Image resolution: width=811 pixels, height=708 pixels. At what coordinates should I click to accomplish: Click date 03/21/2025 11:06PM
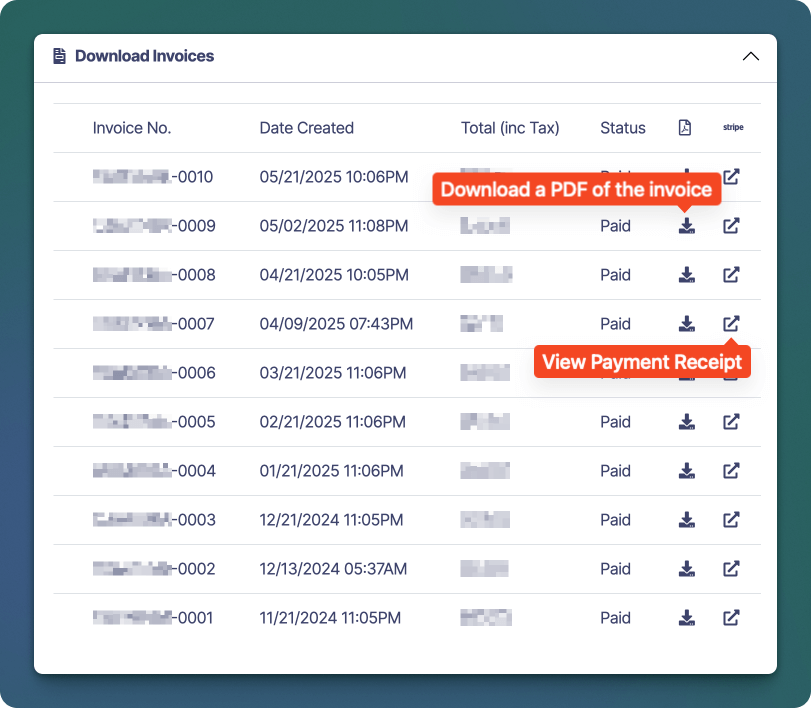[333, 373]
